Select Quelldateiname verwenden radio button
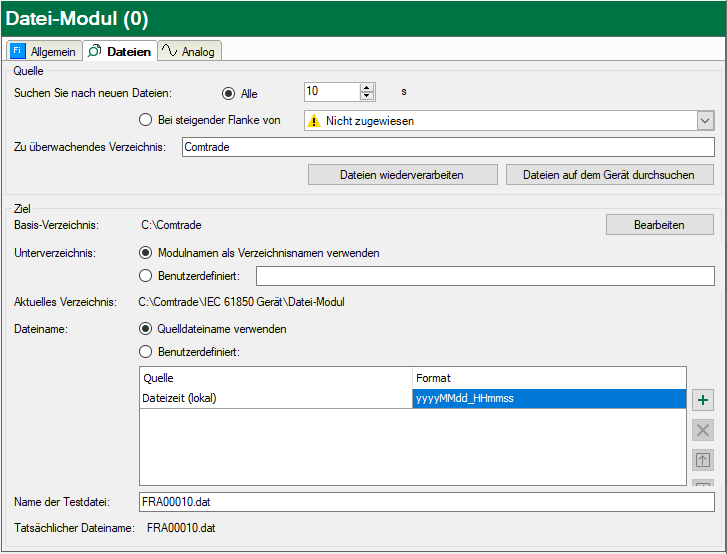Screen dimensions: 727x554 (146, 329)
